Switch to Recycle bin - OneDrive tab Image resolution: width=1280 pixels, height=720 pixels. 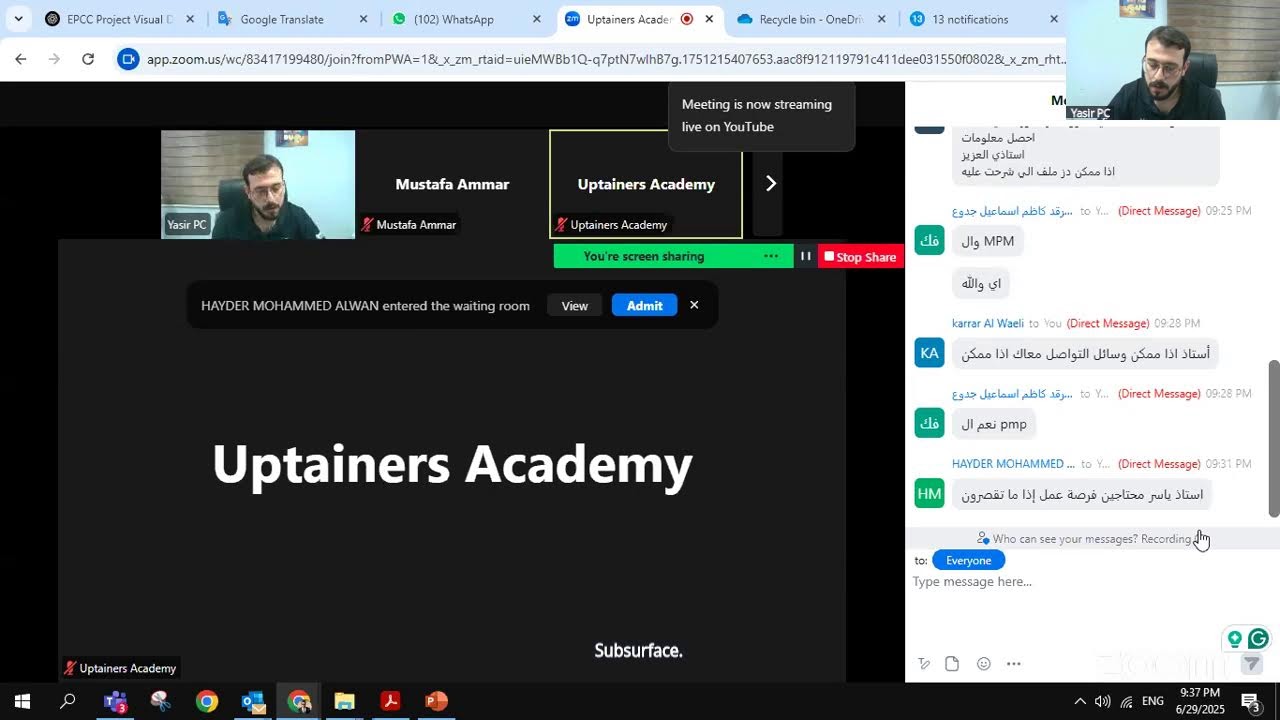(813, 19)
